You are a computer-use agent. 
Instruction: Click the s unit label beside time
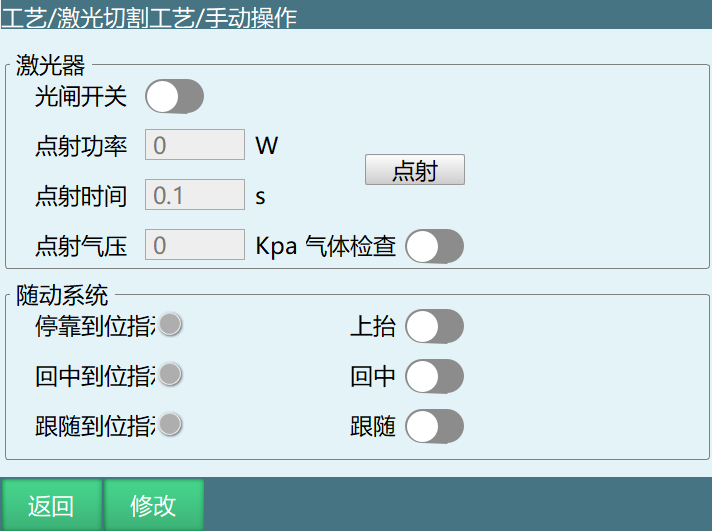tap(261, 196)
